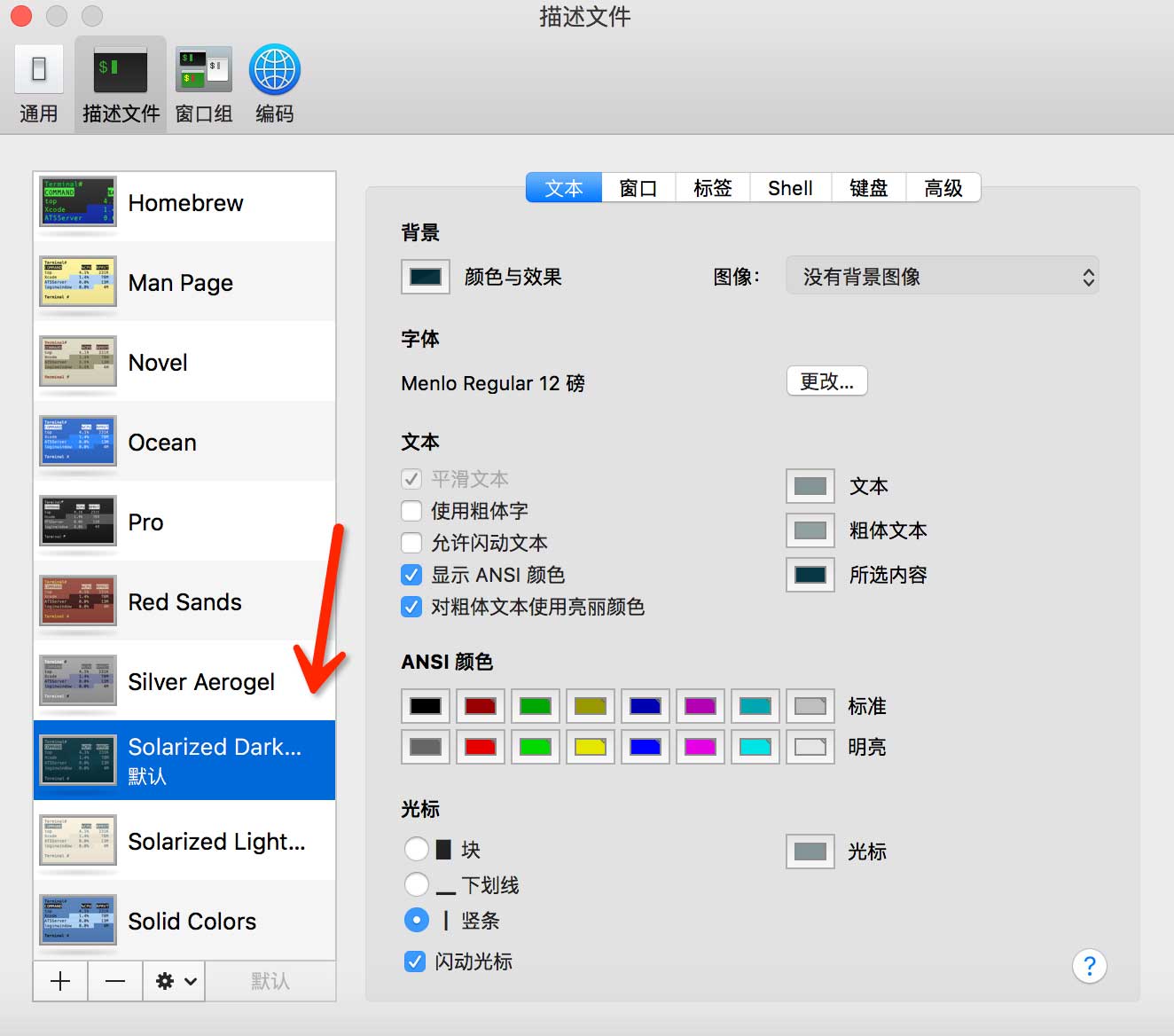
Task: Click the standard red ANSI color swatch
Action: [481, 706]
